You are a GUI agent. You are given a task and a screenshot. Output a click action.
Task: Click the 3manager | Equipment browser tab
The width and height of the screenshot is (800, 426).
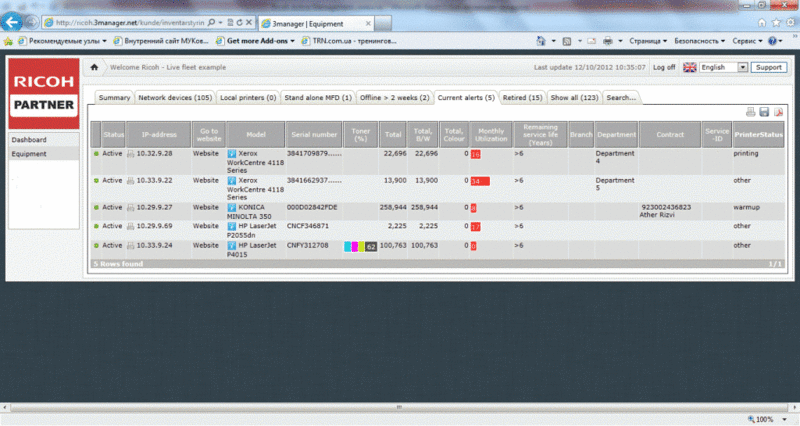(316, 23)
